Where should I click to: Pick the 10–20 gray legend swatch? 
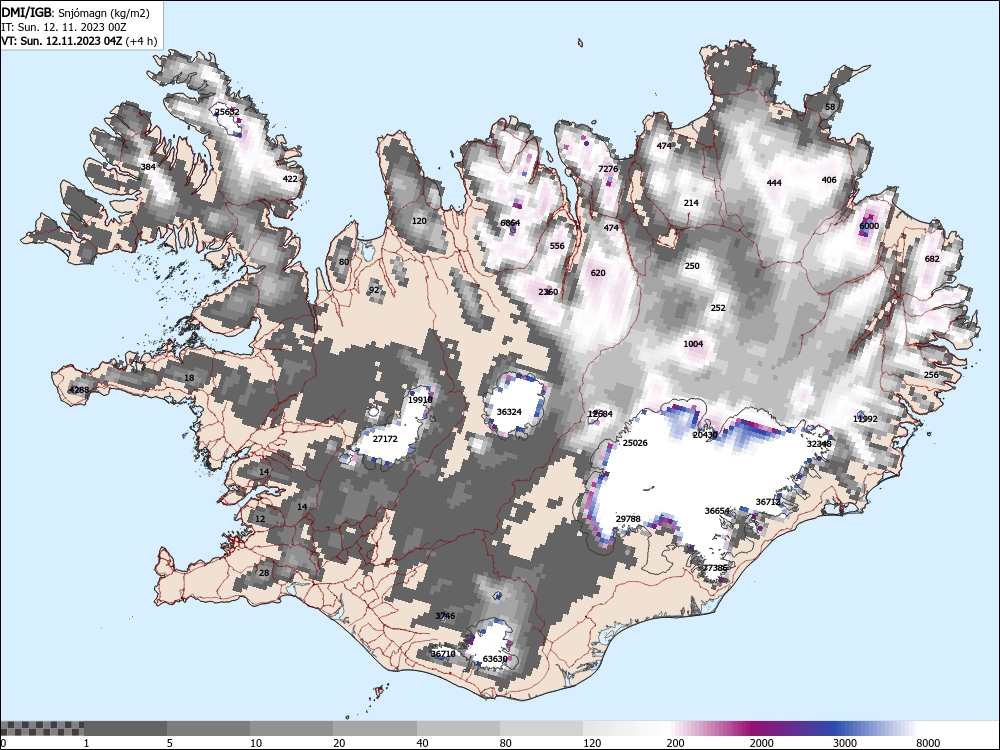coord(291,729)
